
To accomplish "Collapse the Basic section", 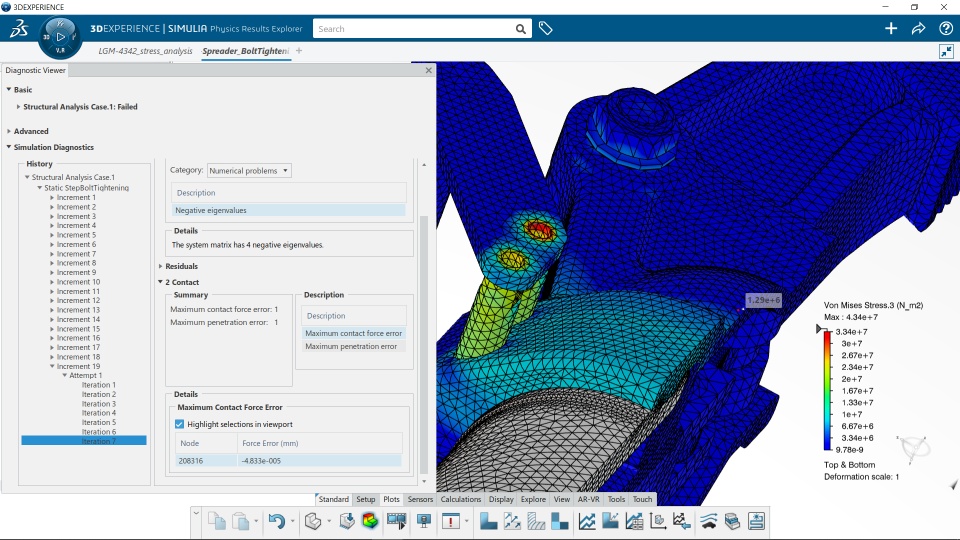I will point(9,89).
